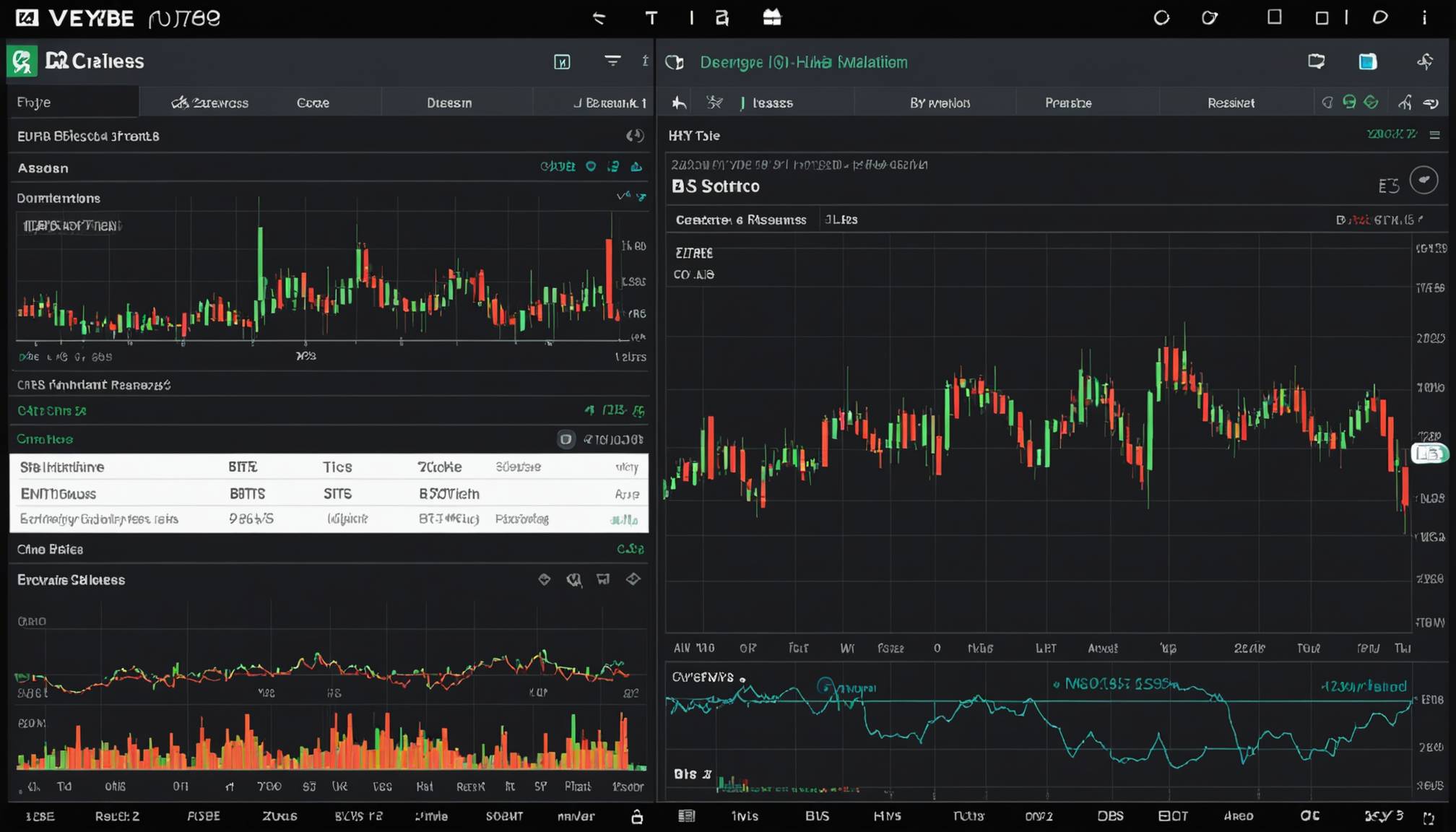Open the chart layout icon in left header
This screenshot has width=1456, height=832.
pos(562,62)
